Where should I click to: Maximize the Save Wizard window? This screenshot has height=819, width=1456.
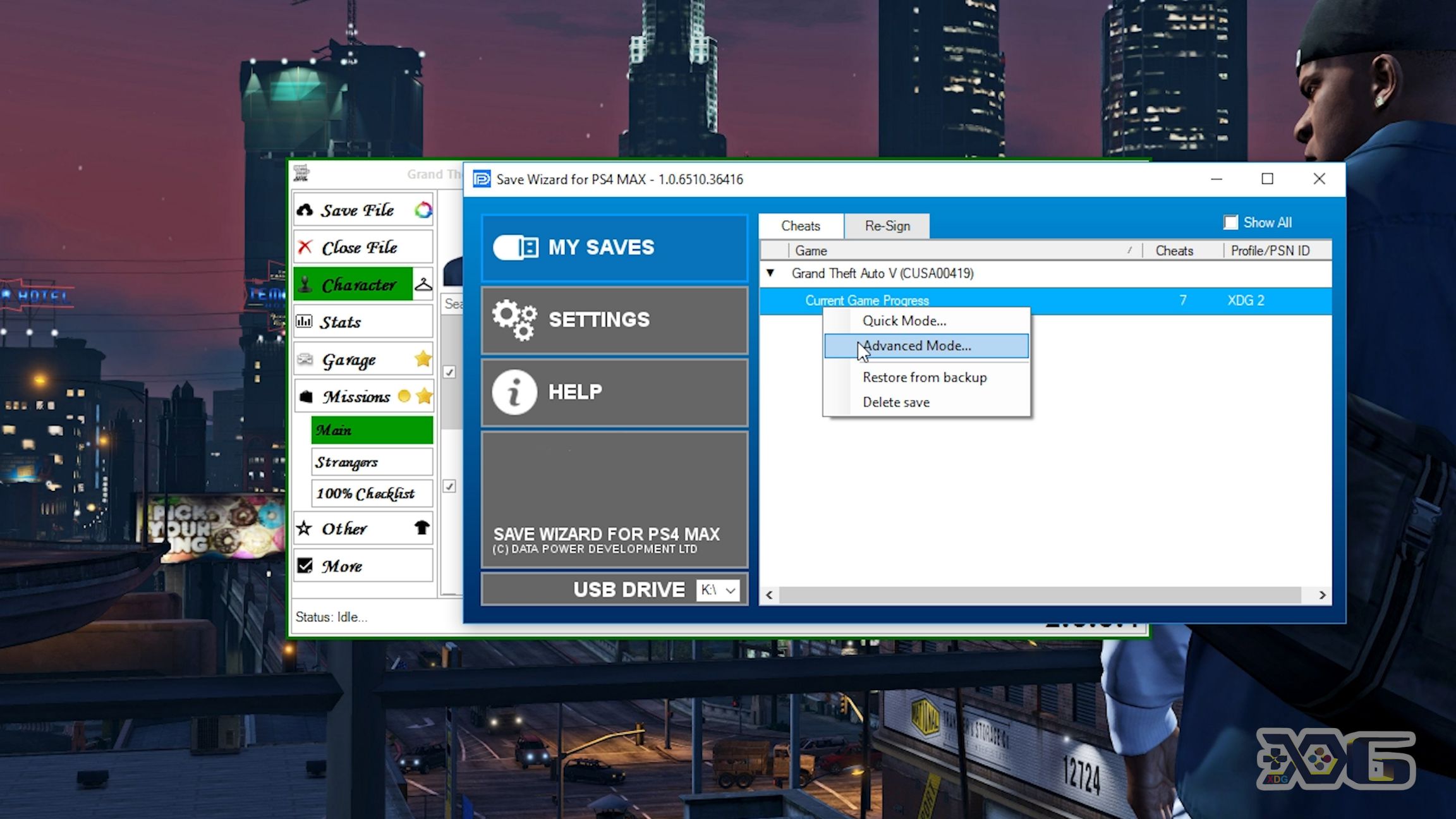pyautogui.click(x=1267, y=179)
